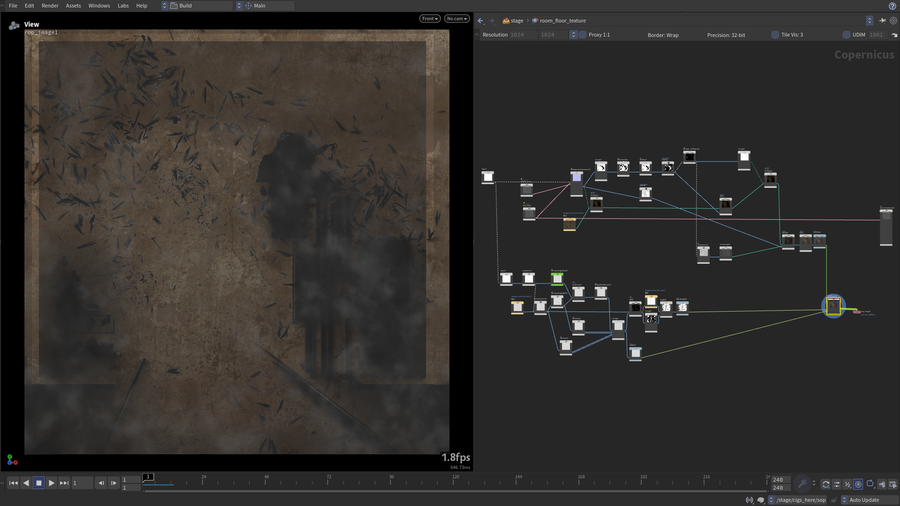
Task: Click the room_floor_texture path breadcrumb
Action: pyautogui.click(x=559, y=21)
